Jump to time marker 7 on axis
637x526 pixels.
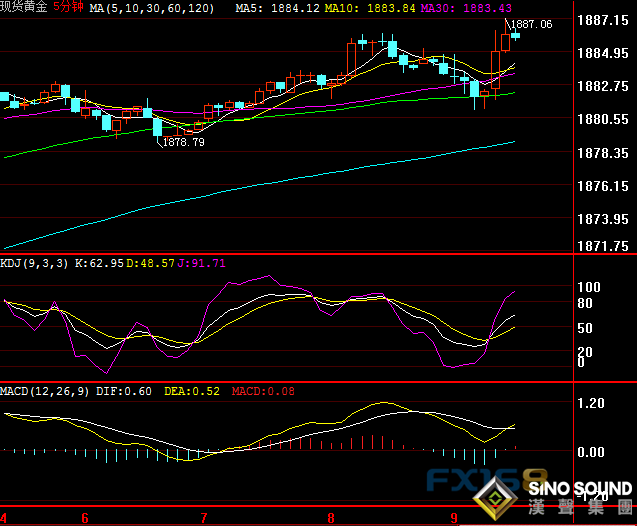coord(204,518)
